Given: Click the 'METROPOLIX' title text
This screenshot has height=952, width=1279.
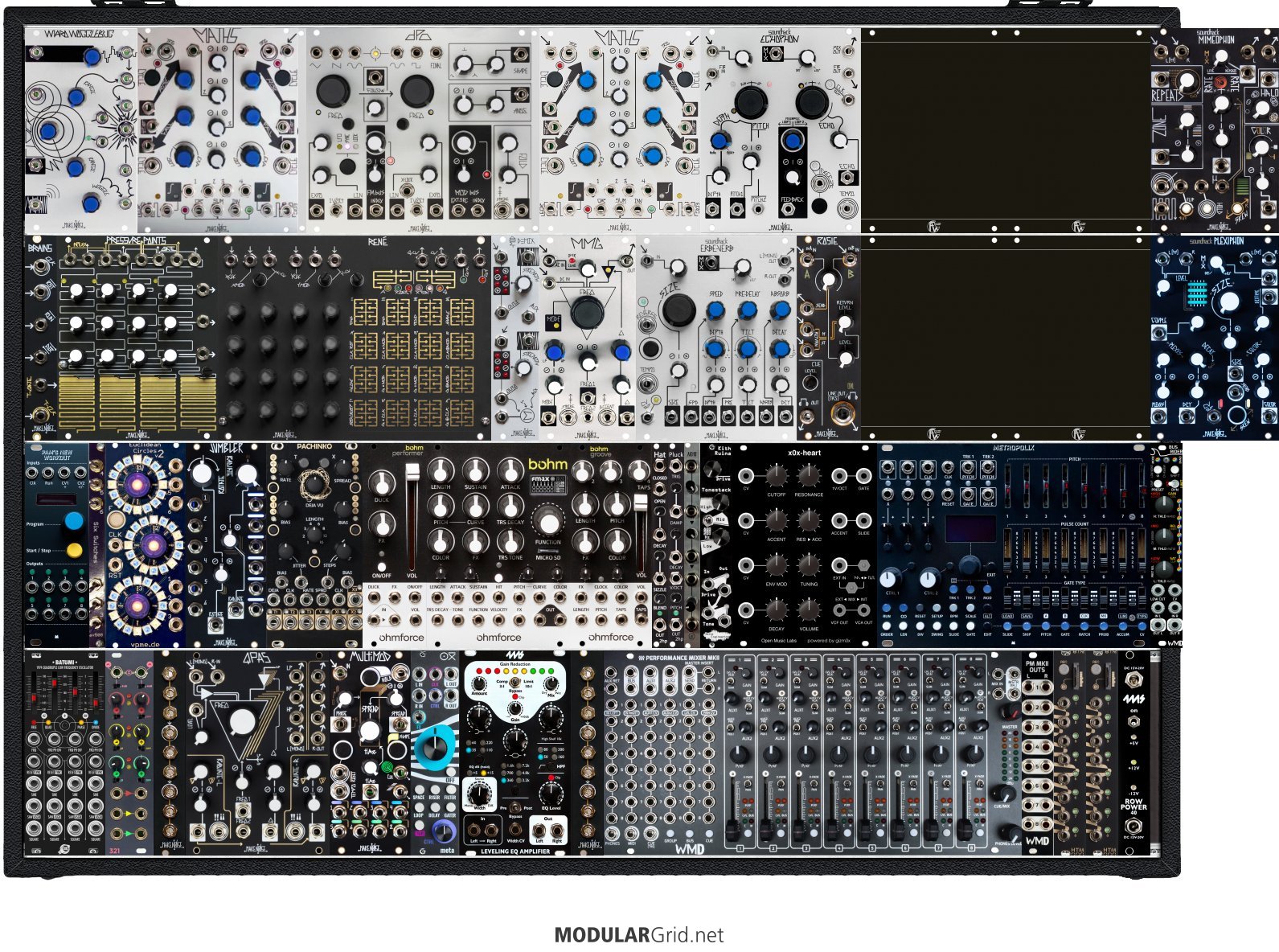Looking at the screenshot, I should tap(1015, 448).
